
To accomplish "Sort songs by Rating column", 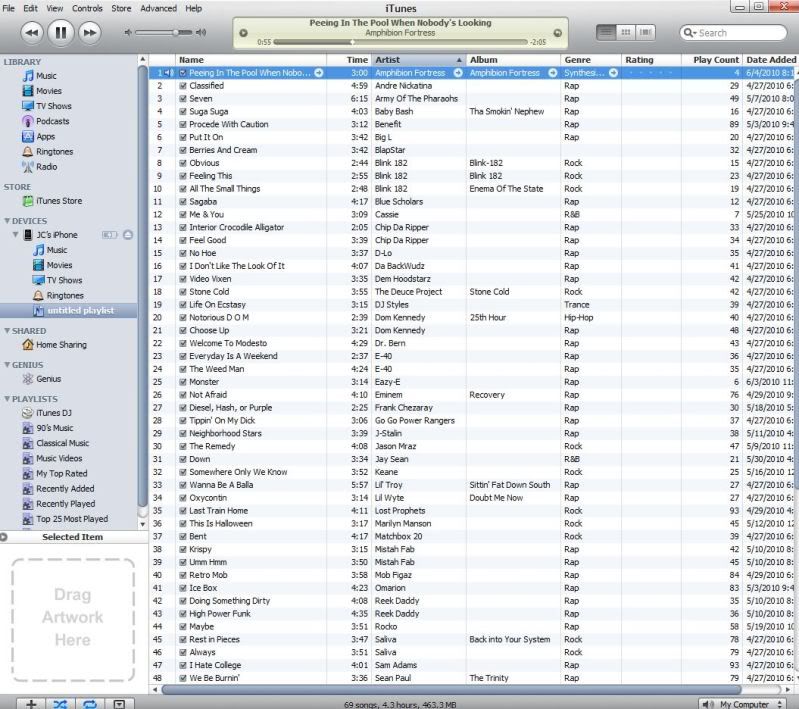I will coord(651,60).
